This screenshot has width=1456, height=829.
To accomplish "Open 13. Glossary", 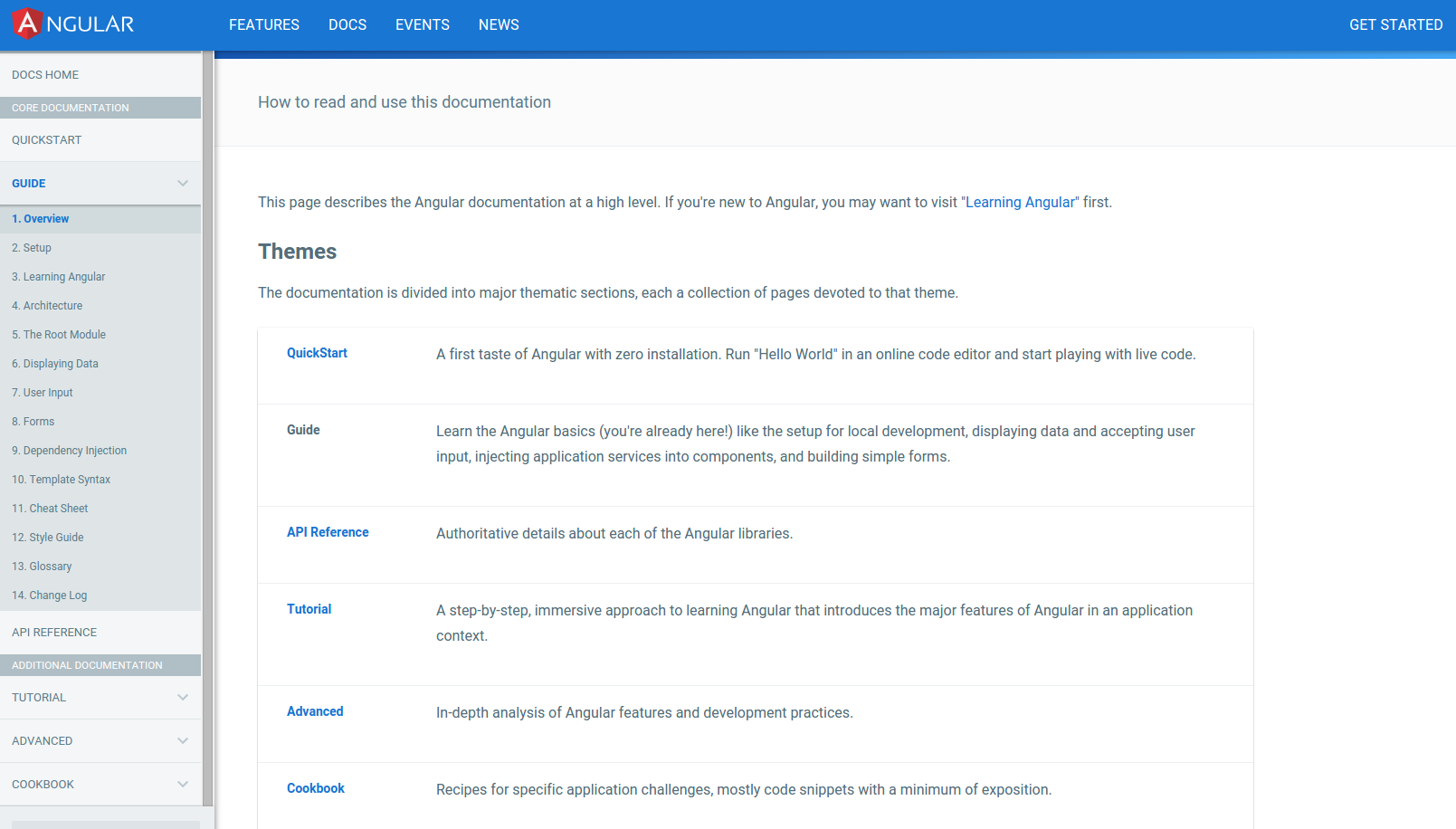I will [x=100, y=567].
